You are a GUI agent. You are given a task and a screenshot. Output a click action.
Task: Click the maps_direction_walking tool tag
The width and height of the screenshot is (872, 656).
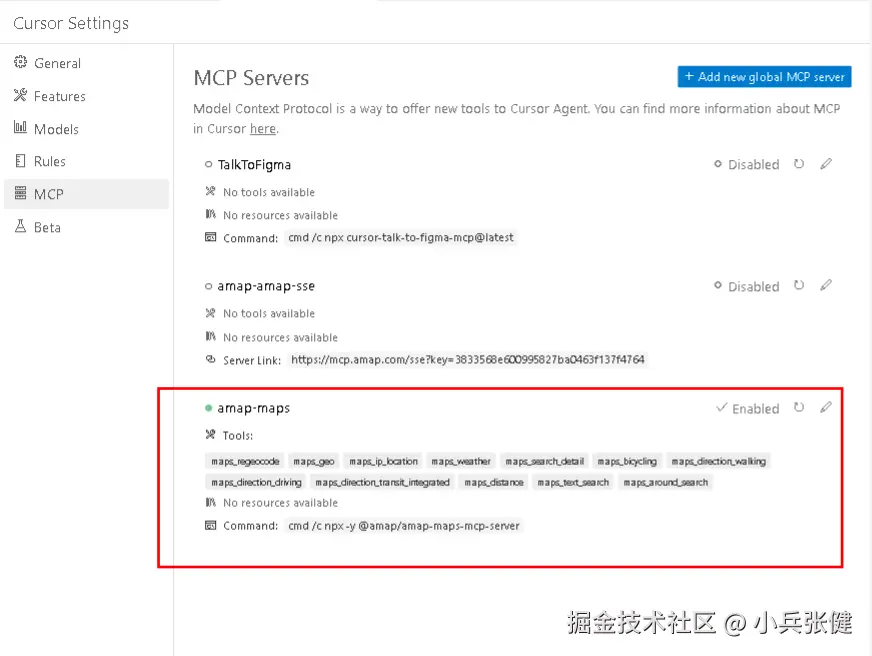(719, 461)
